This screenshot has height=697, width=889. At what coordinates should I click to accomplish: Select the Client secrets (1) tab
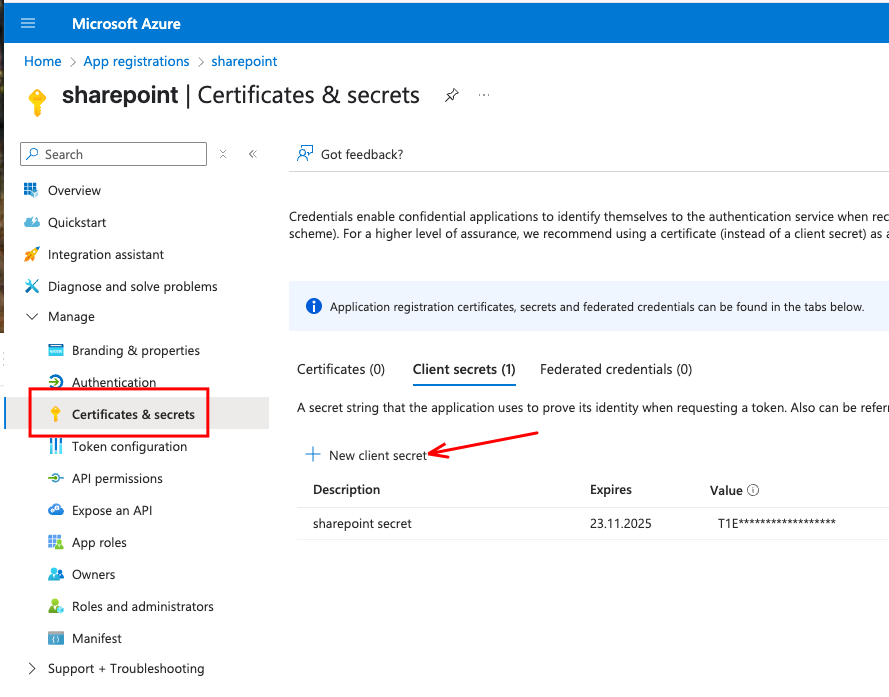[464, 369]
